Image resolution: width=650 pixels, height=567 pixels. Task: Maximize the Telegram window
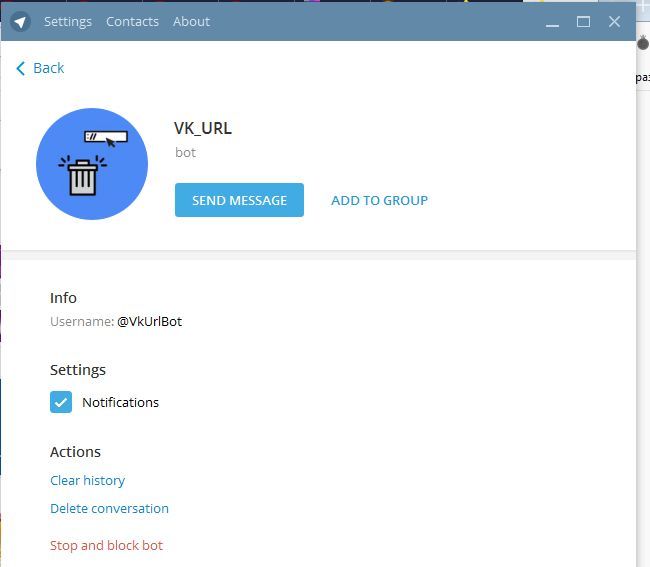coord(583,22)
